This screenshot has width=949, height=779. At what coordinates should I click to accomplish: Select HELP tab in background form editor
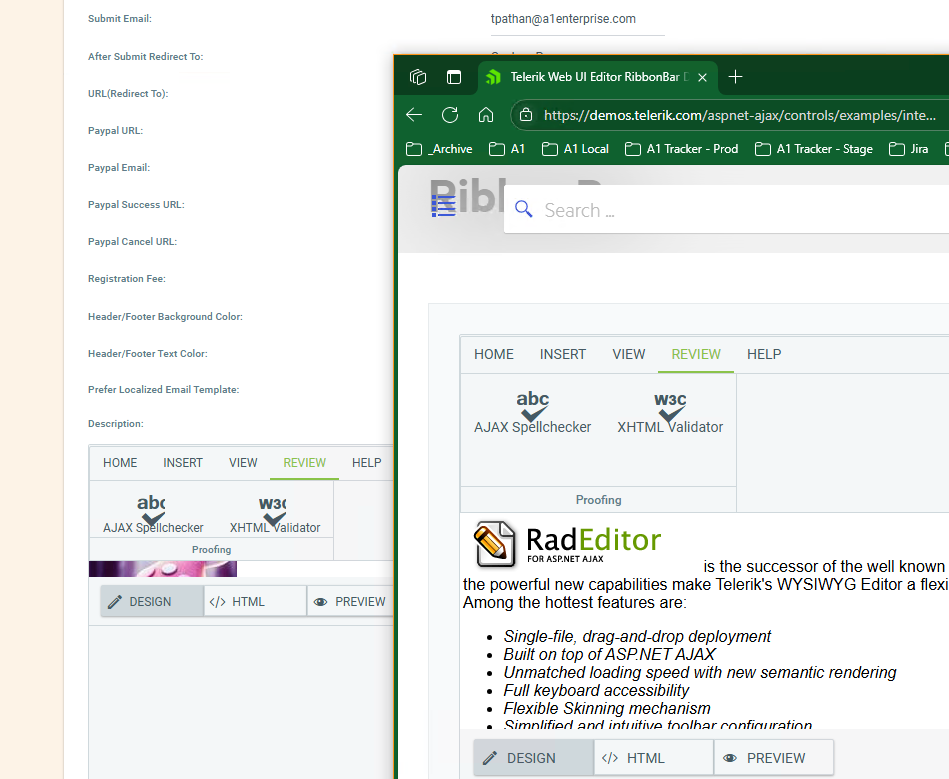[x=367, y=463]
